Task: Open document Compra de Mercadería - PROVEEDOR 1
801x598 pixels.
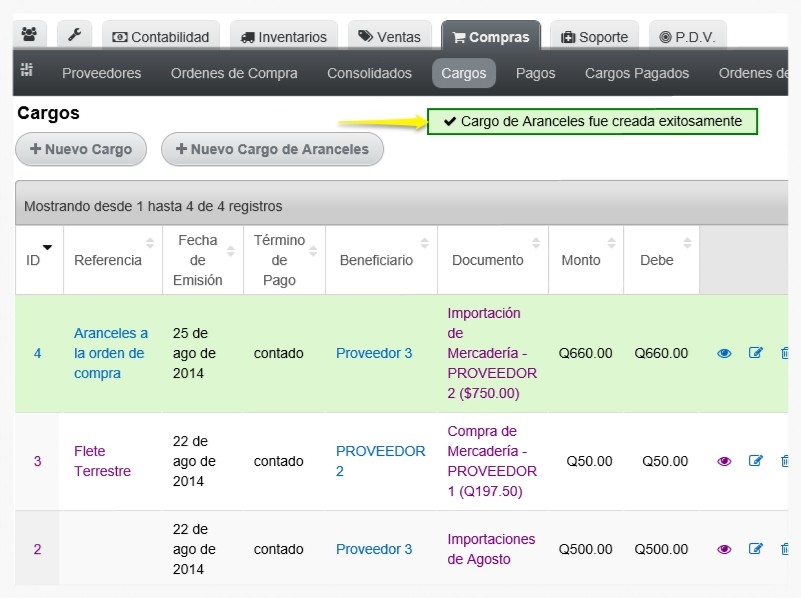Action: click(492, 461)
